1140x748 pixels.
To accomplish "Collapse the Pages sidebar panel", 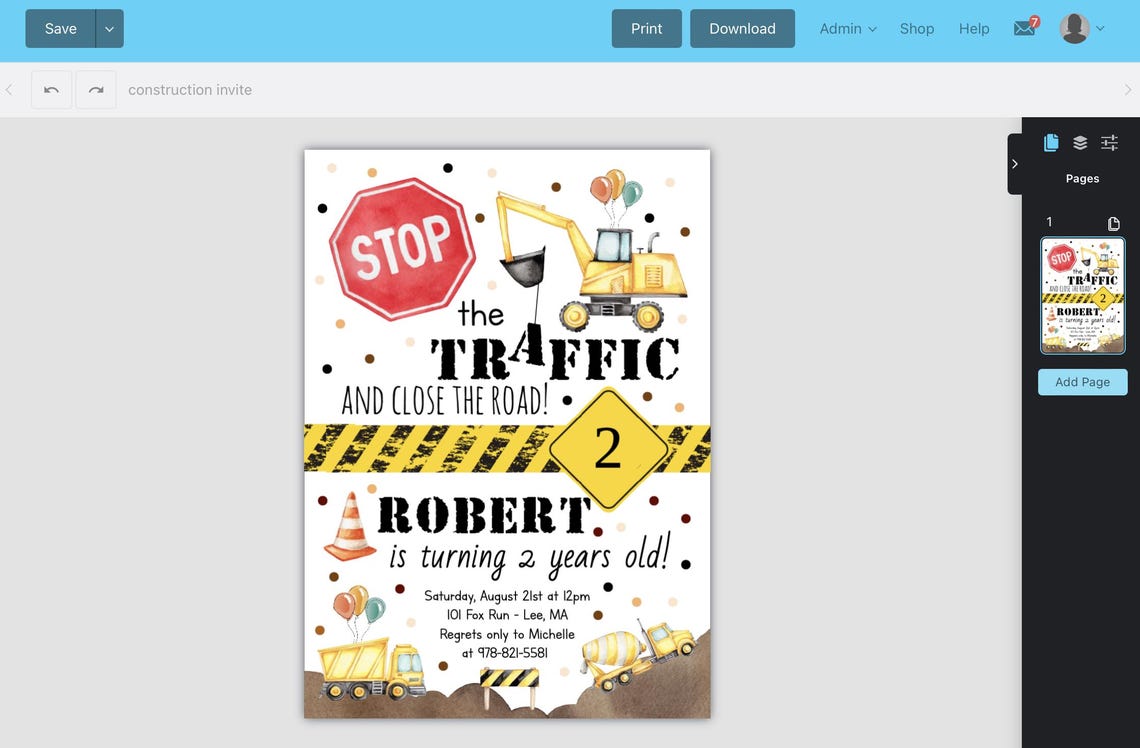I will click(1014, 163).
